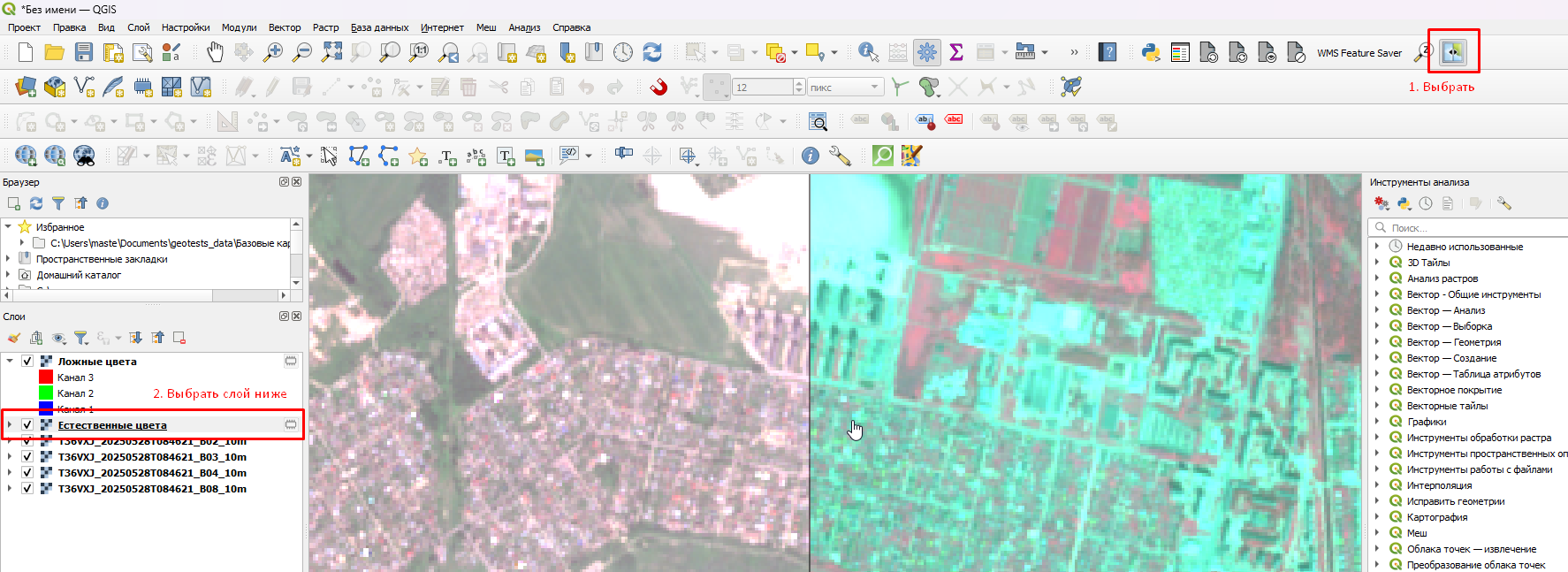Collapse the Избранное browser node

8,227
